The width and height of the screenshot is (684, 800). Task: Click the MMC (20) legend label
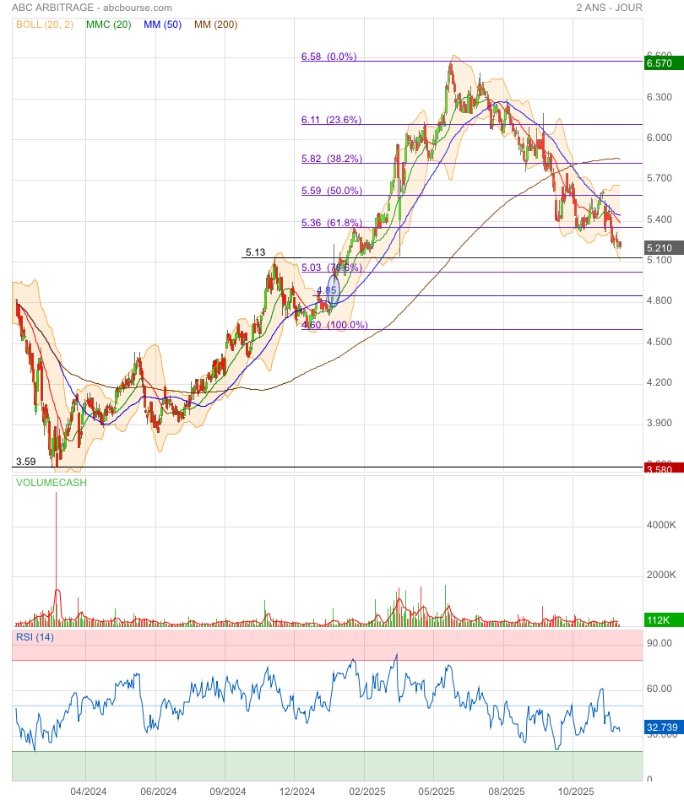tap(109, 24)
